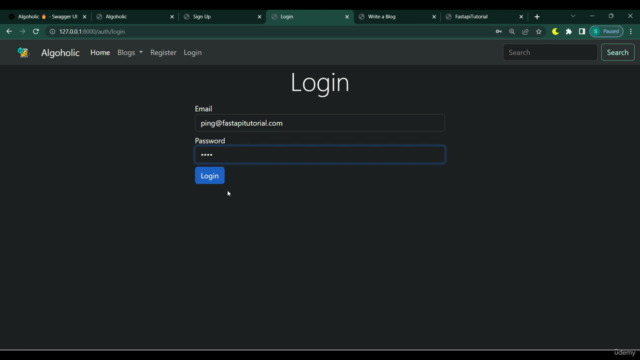
Task: Close the second Algoholic tab
Action: [172, 17]
